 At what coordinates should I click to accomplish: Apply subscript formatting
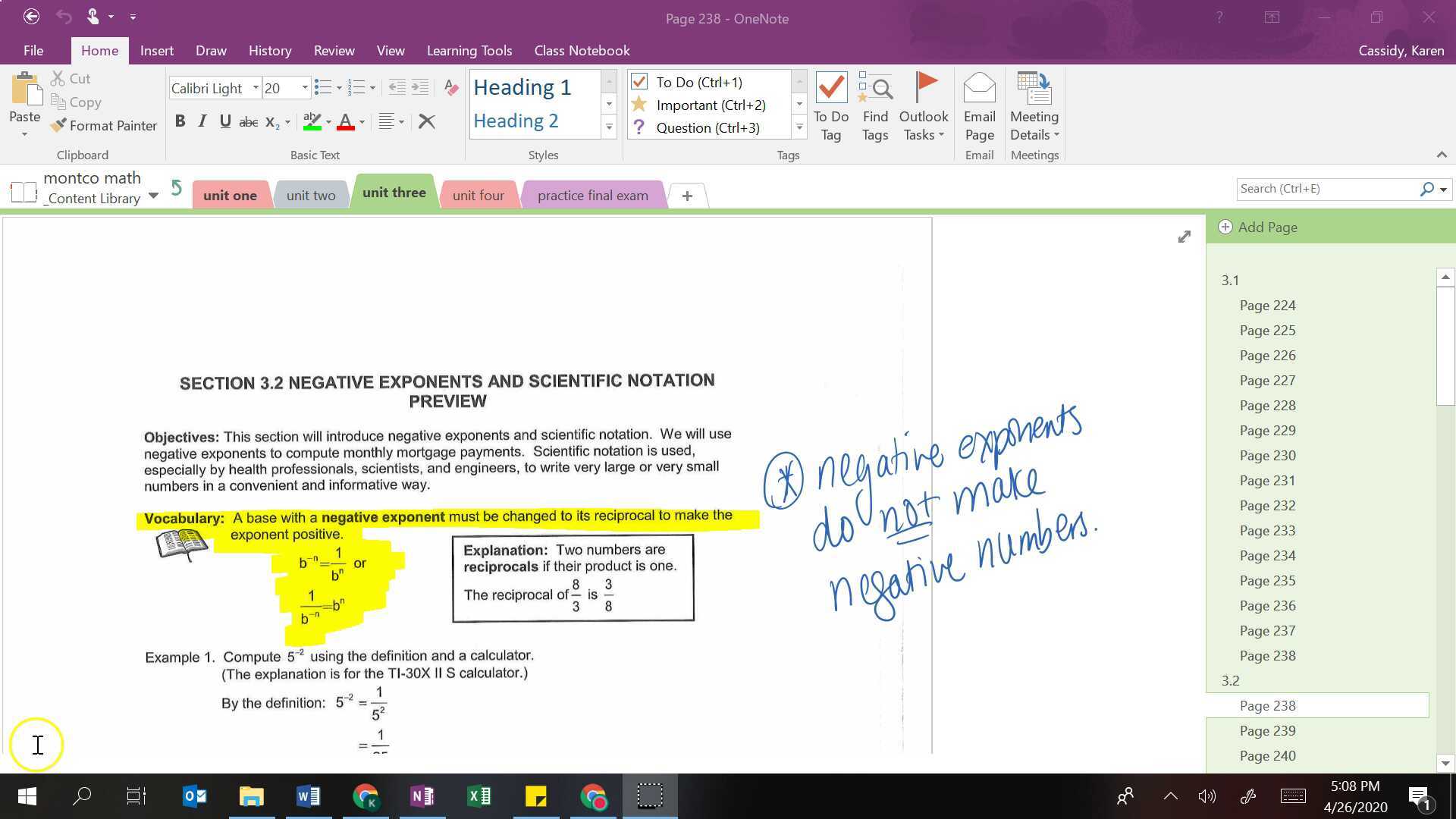click(x=271, y=121)
